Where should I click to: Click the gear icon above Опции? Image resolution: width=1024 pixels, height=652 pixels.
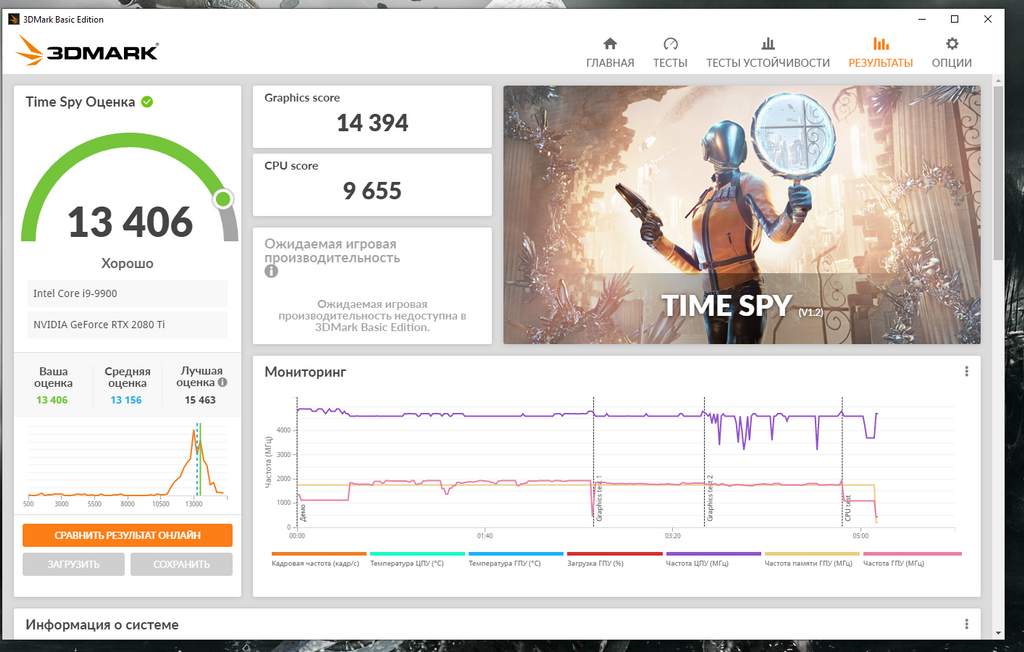pyautogui.click(x=952, y=44)
